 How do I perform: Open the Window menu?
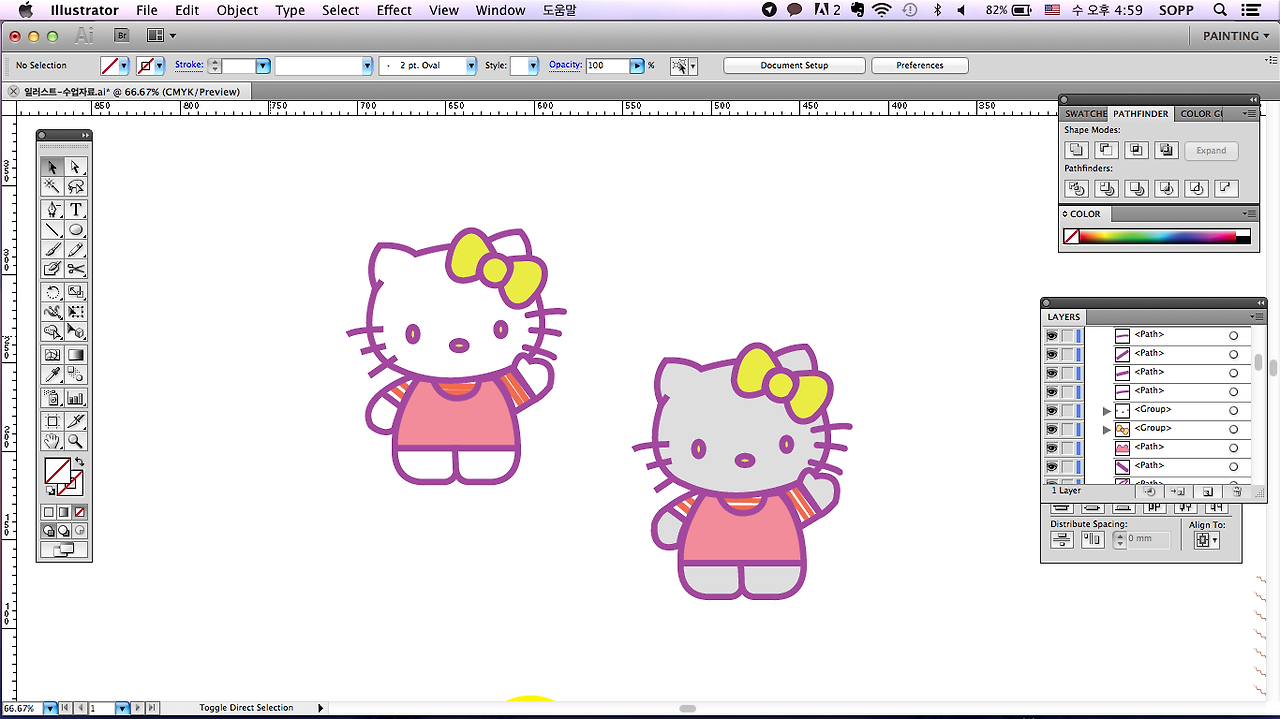[500, 10]
